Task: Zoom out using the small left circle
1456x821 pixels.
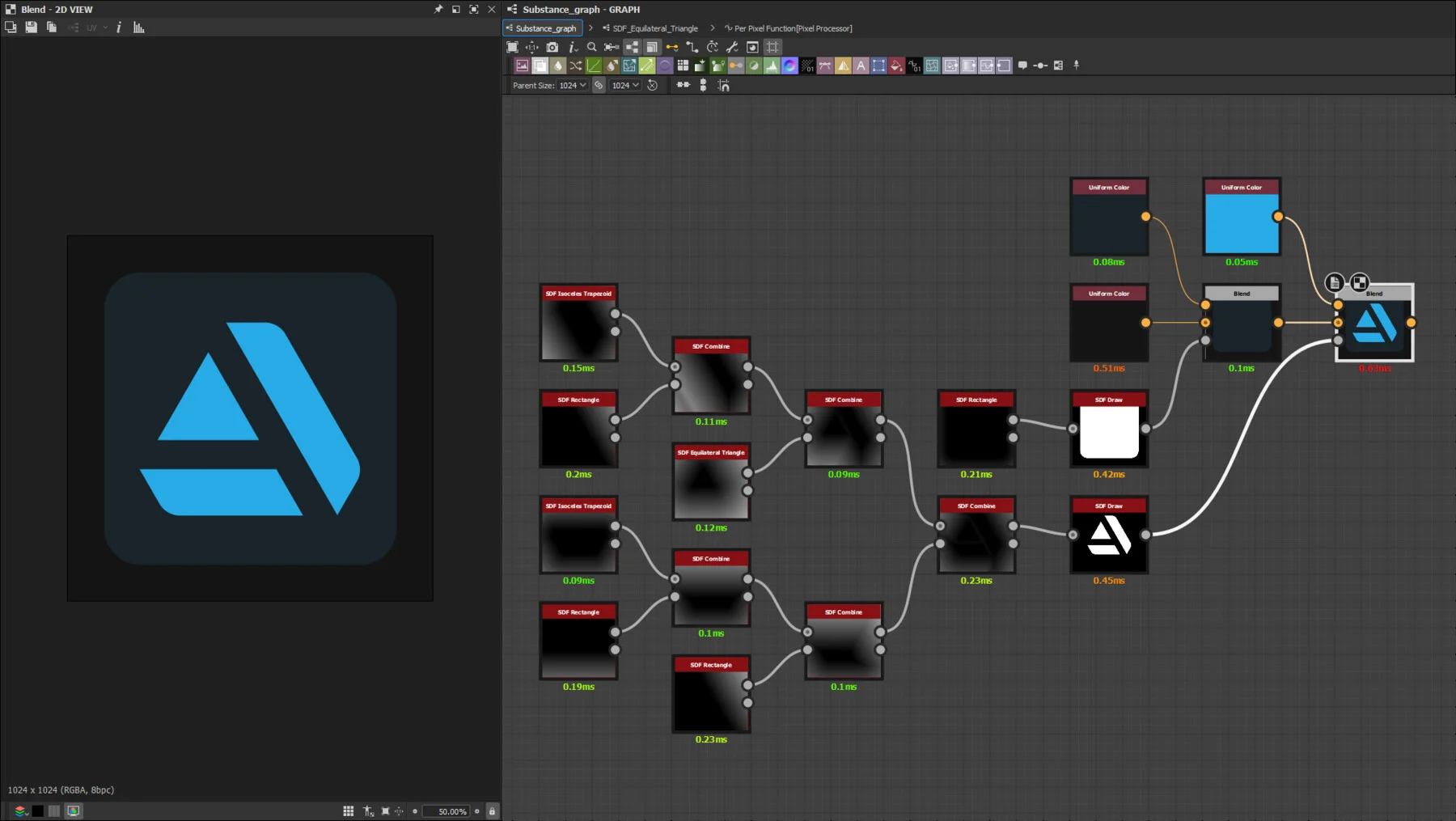Action: (415, 811)
